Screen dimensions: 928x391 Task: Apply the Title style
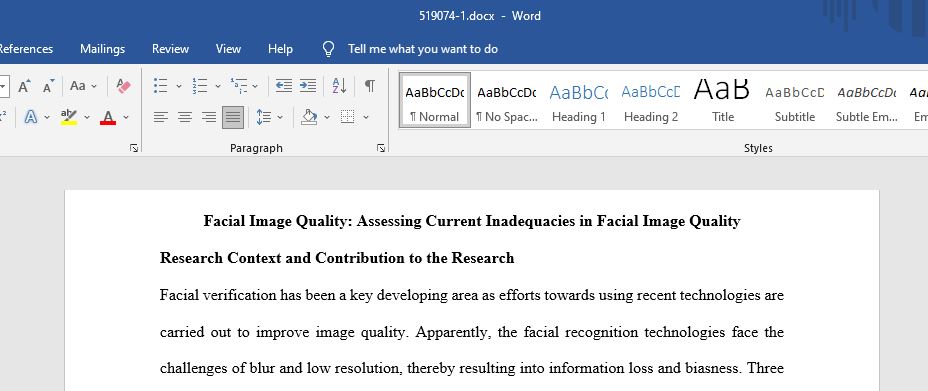tap(723, 101)
